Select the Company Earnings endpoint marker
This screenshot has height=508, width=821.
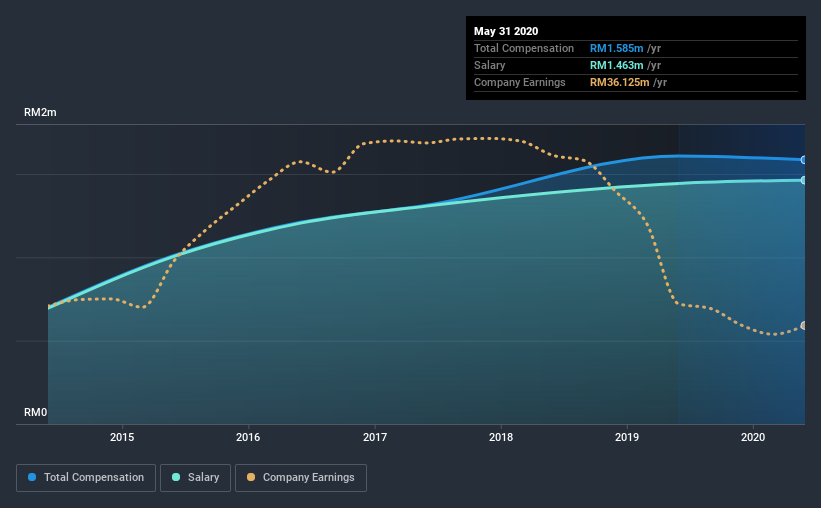click(x=804, y=326)
